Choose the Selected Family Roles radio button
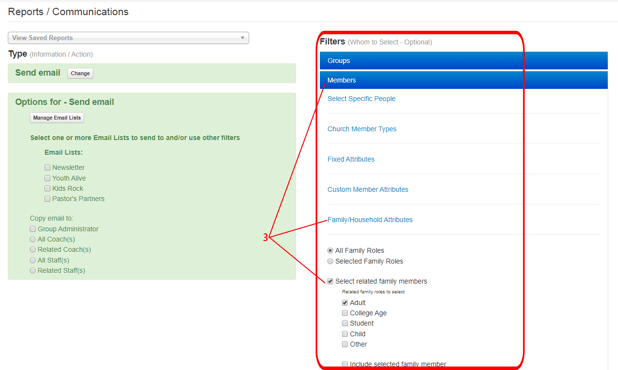 click(x=330, y=261)
